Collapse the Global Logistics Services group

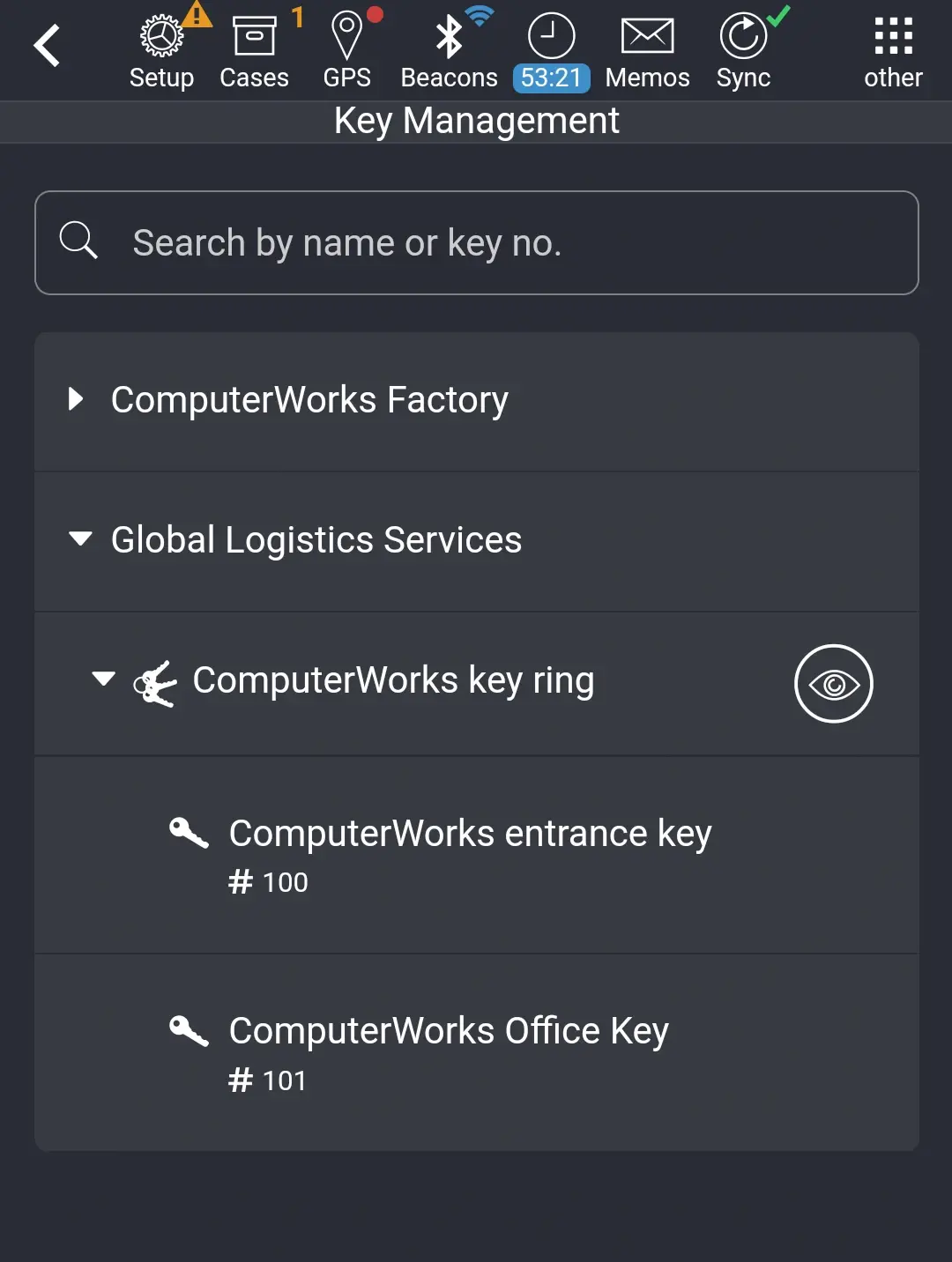80,539
